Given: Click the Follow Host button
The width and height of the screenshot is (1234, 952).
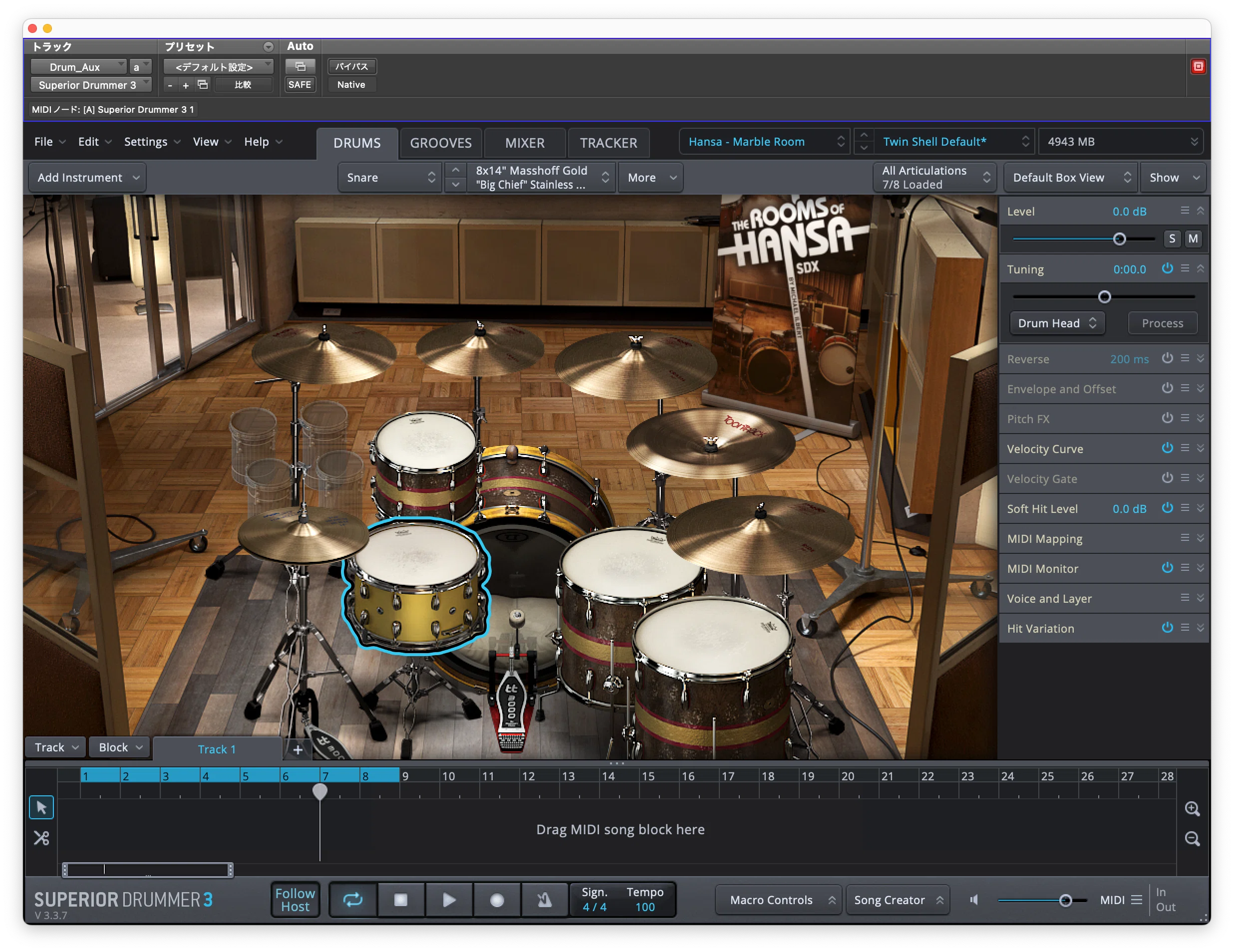Looking at the screenshot, I should [x=295, y=900].
